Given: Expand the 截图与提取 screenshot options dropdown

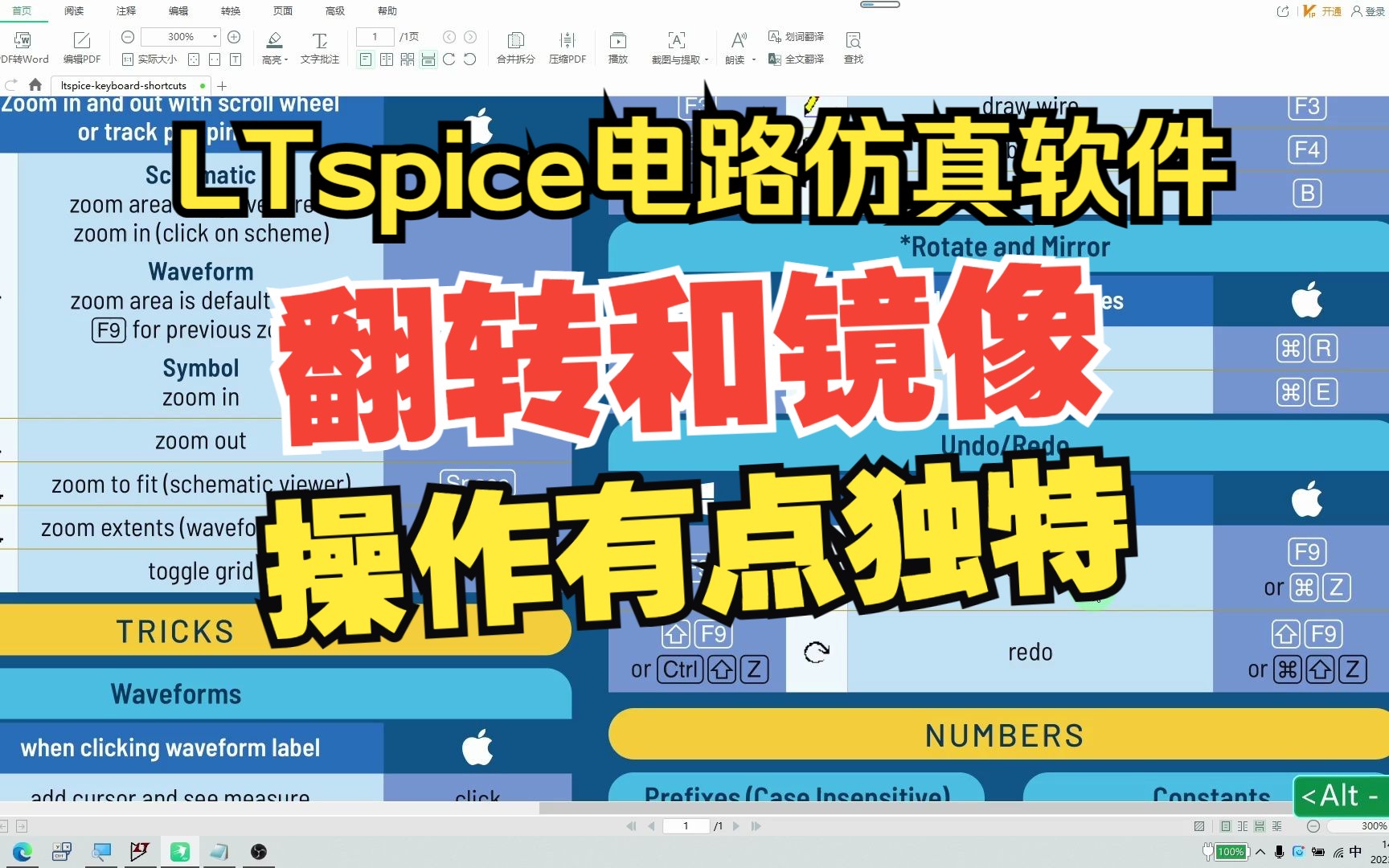Looking at the screenshot, I should (x=706, y=59).
